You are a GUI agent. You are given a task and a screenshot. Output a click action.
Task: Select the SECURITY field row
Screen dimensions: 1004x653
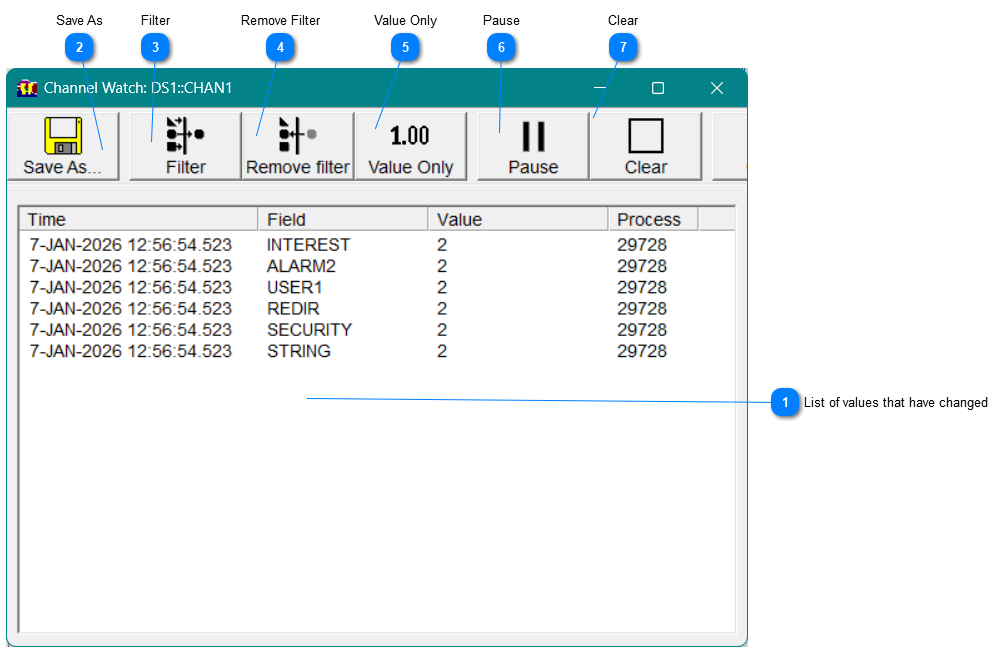pos(309,330)
